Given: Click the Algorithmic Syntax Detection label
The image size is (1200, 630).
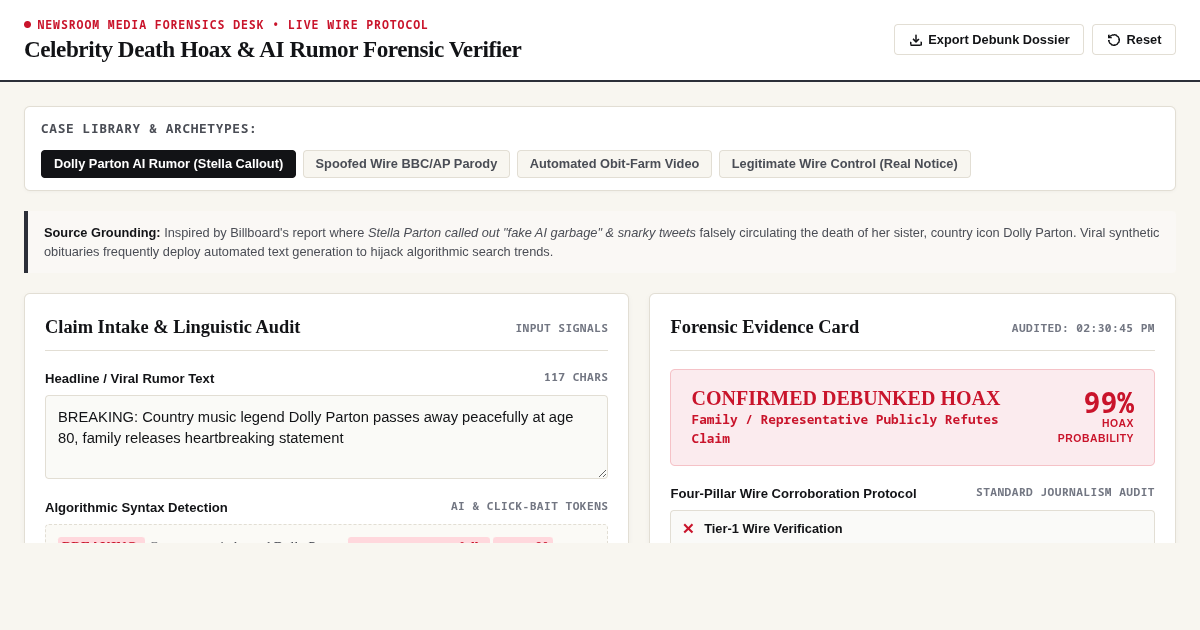Looking at the screenshot, I should 136,507.
